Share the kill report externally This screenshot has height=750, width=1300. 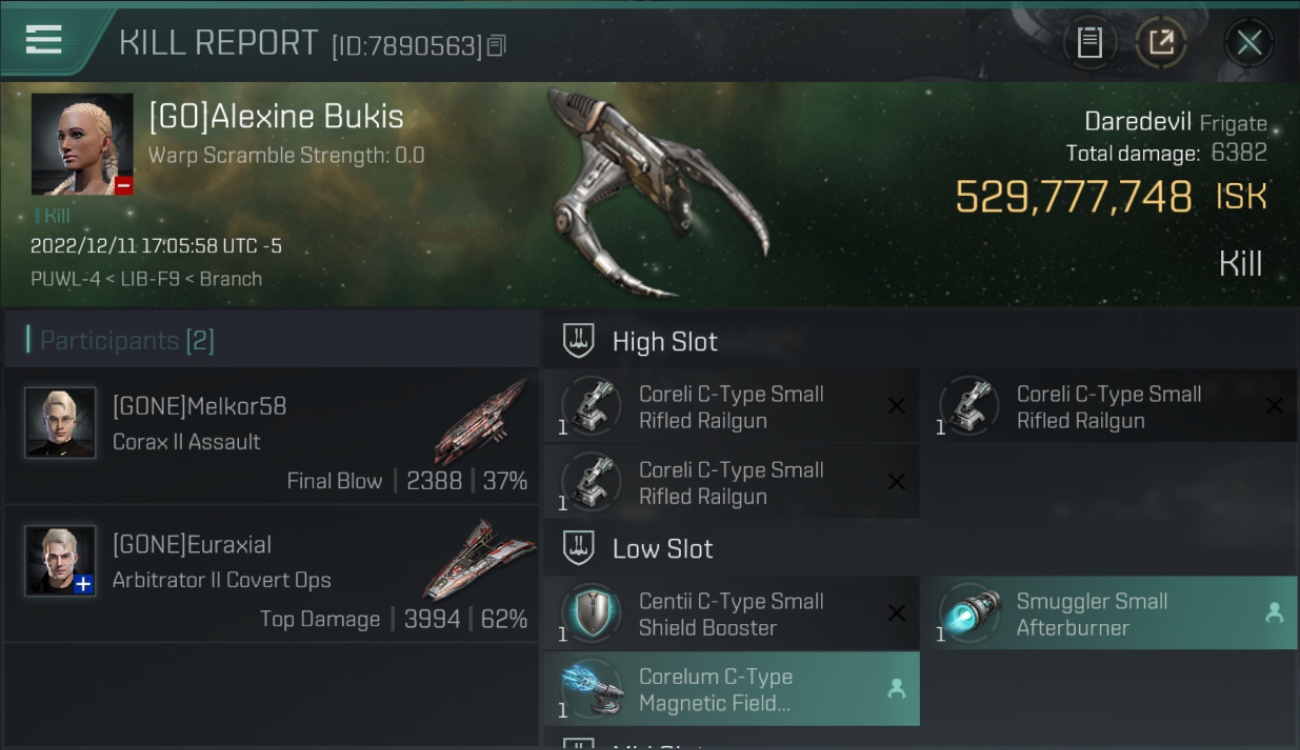coord(1161,42)
